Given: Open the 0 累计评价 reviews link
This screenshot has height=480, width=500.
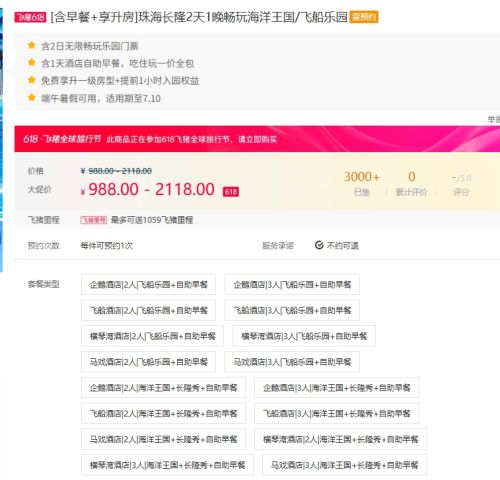Looking at the screenshot, I should click(x=411, y=183).
